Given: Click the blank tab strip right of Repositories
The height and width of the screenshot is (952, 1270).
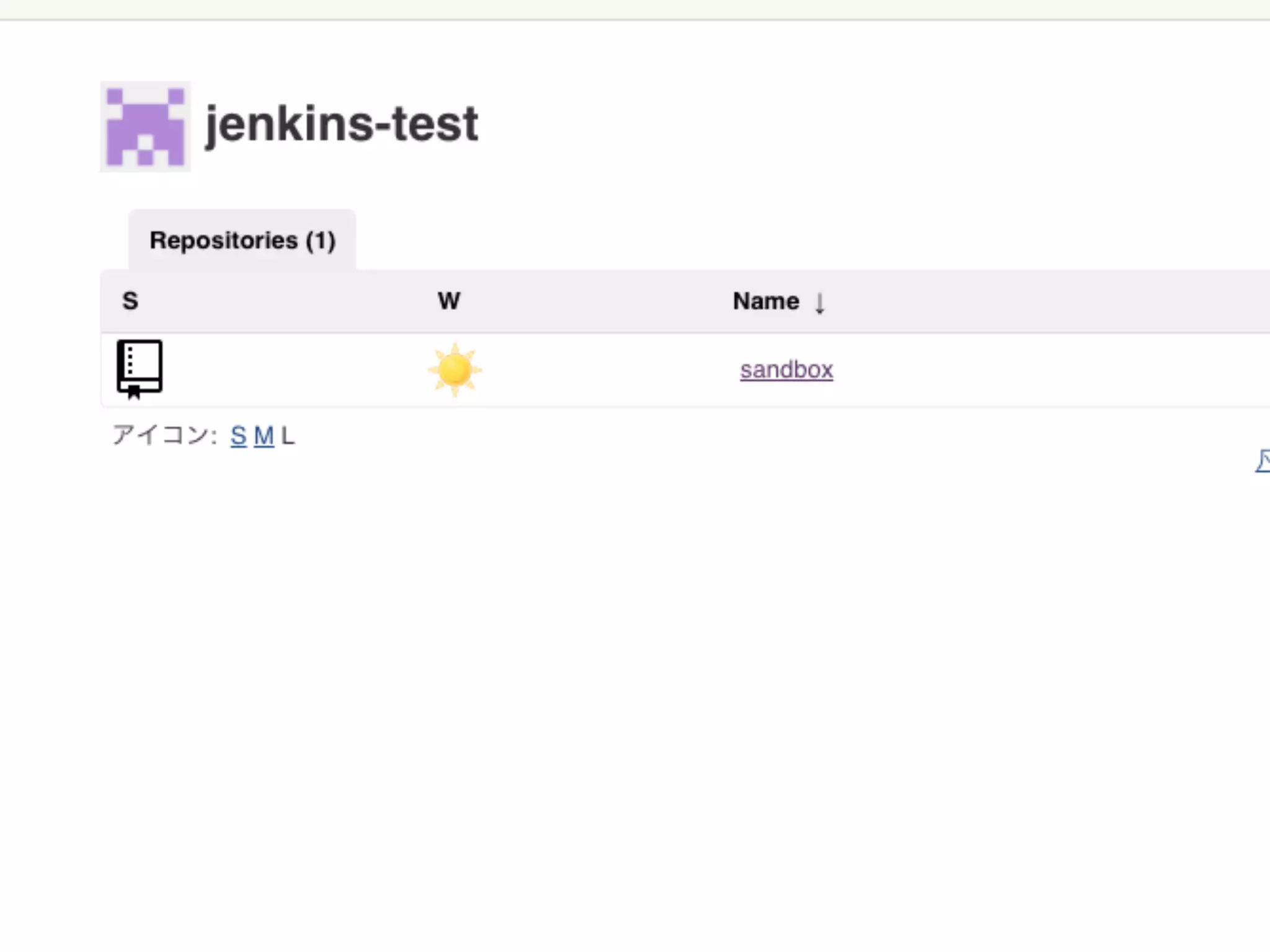Looking at the screenshot, I should [744, 240].
